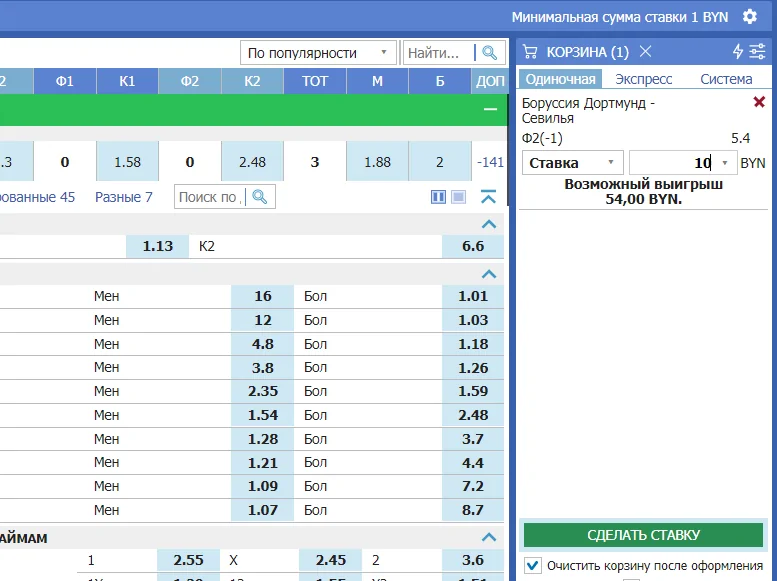Viewport: 777px width, 581px height.
Task: Remove the Боруссия Дортмунд - Севилья bet
Action: pyautogui.click(x=759, y=102)
